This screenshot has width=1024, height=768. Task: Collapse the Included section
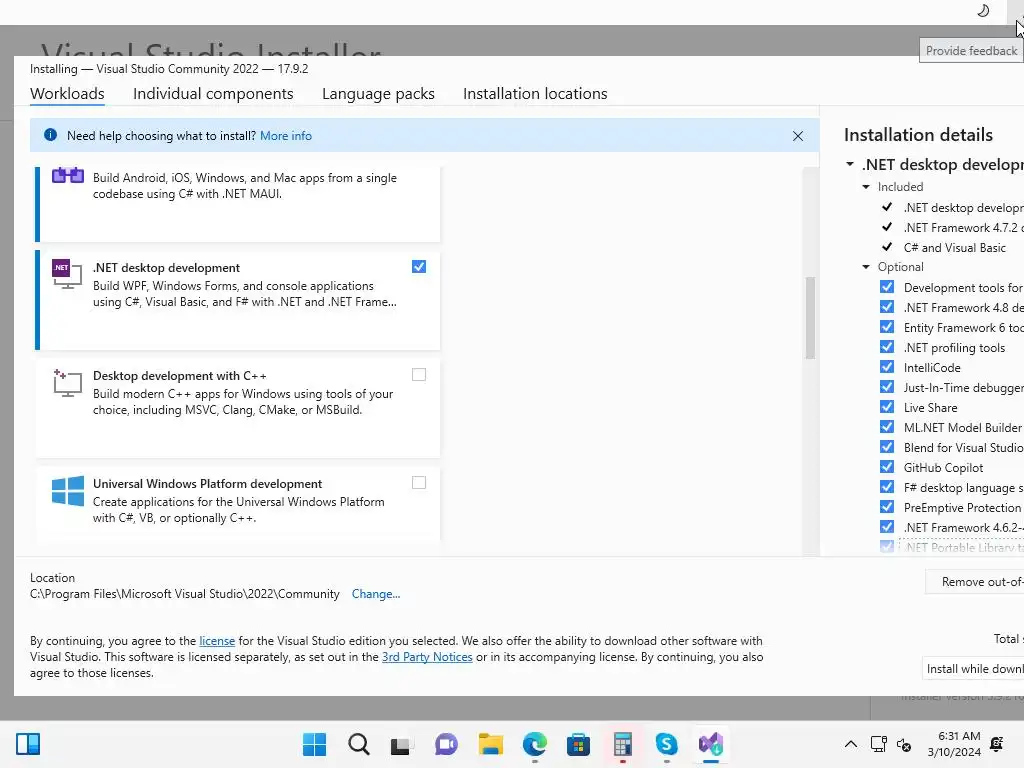pyautogui.click(x=866, y=187)
